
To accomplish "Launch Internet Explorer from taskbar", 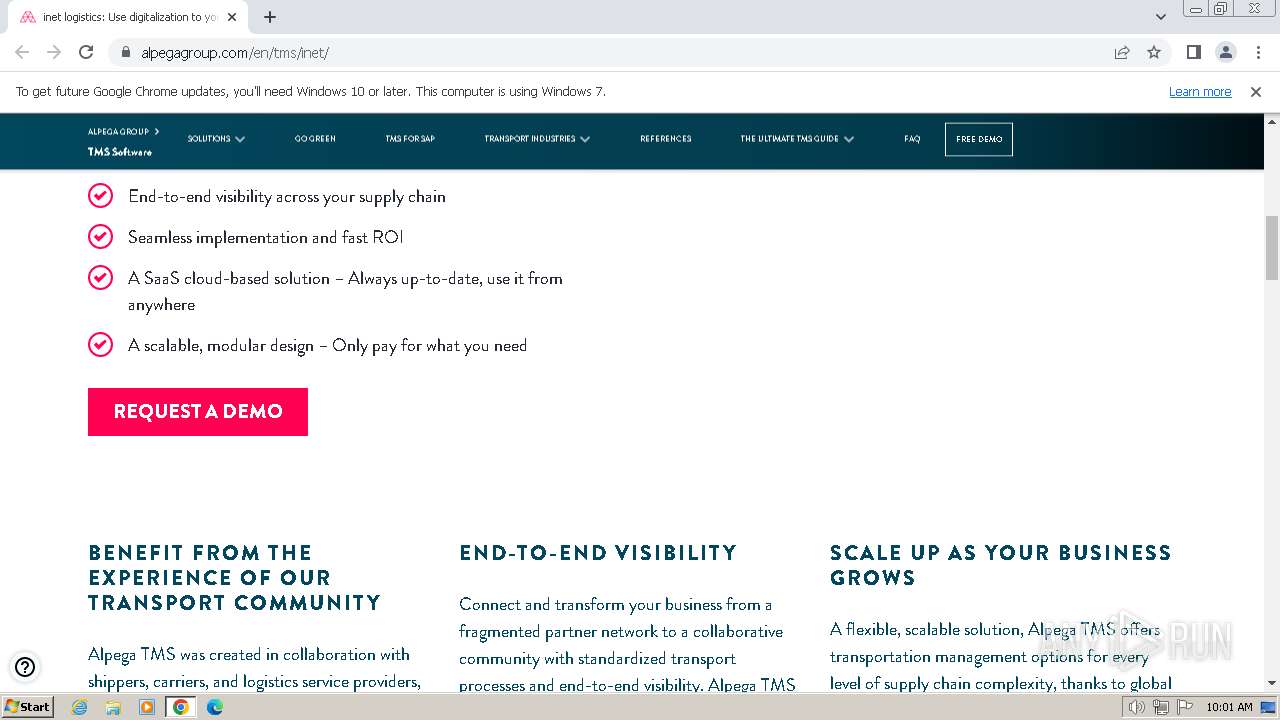I will coord(79,707).
